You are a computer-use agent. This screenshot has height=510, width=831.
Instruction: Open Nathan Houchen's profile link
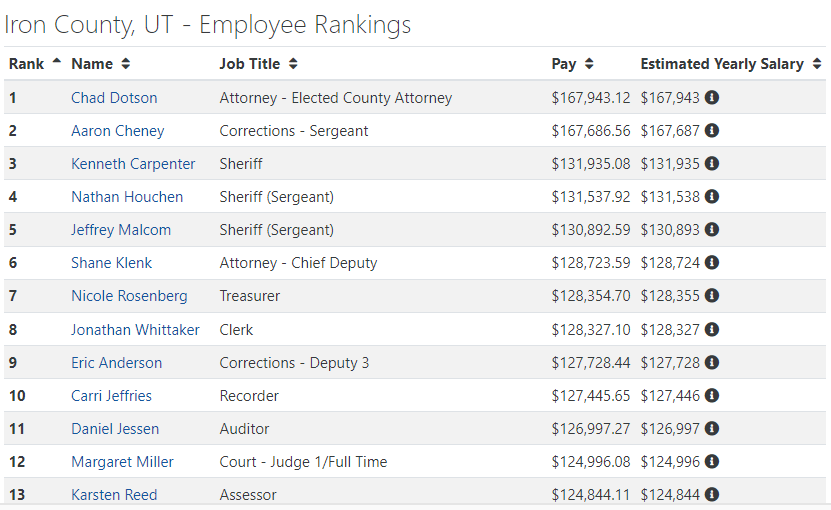tap(127, 197)
